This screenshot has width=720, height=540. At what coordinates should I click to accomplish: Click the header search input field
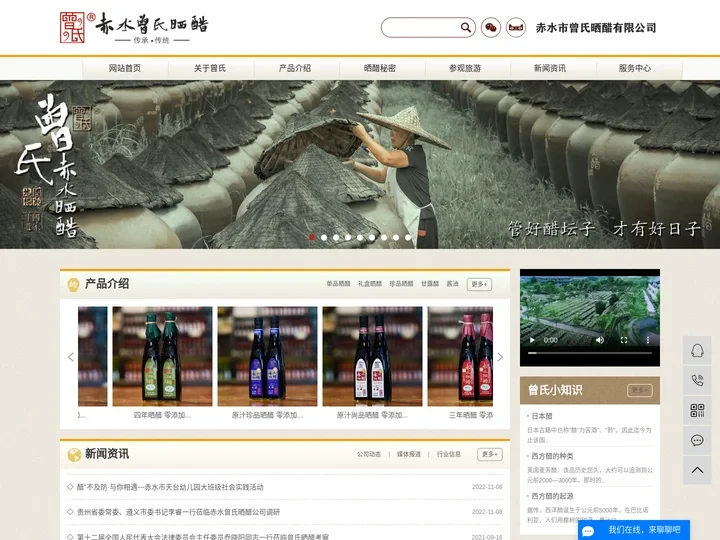pos(420,28)
